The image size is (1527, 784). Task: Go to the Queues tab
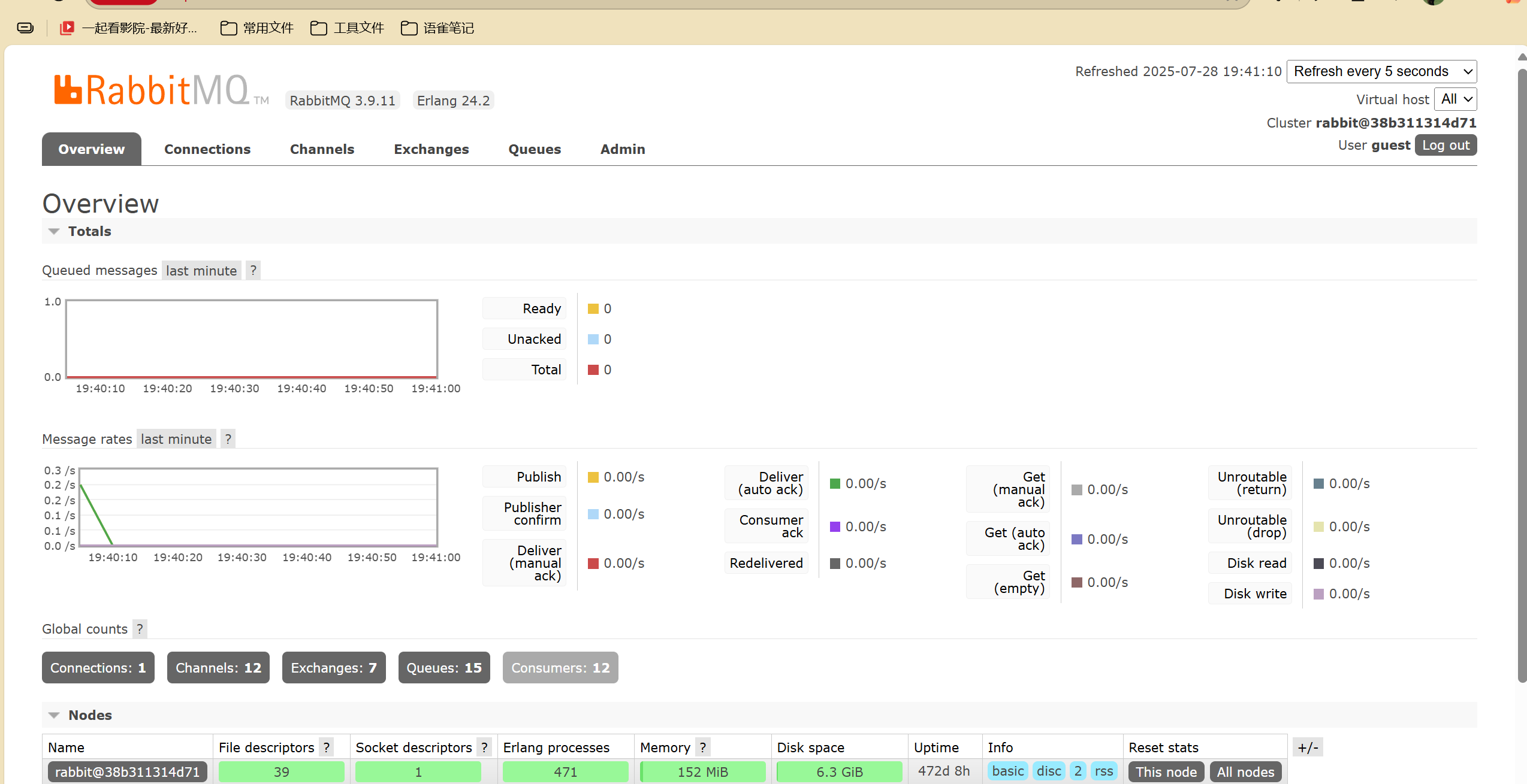point(535,149)
